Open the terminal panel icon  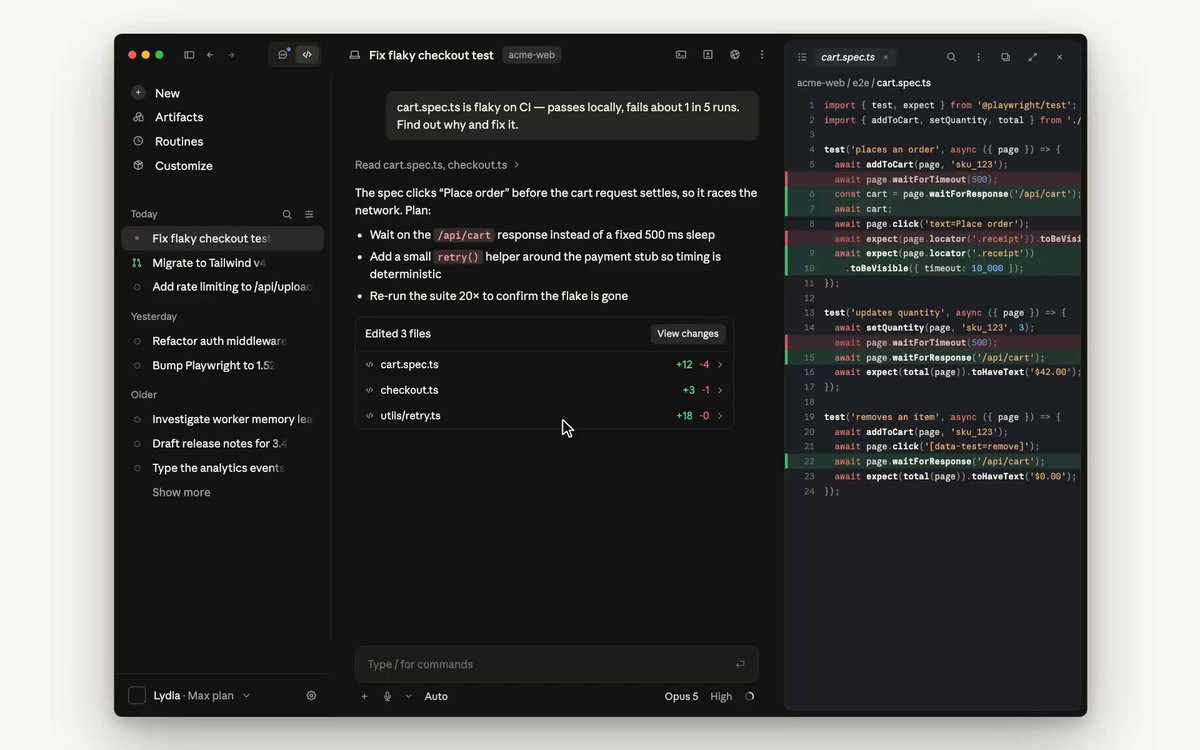(x=681, y=55)
